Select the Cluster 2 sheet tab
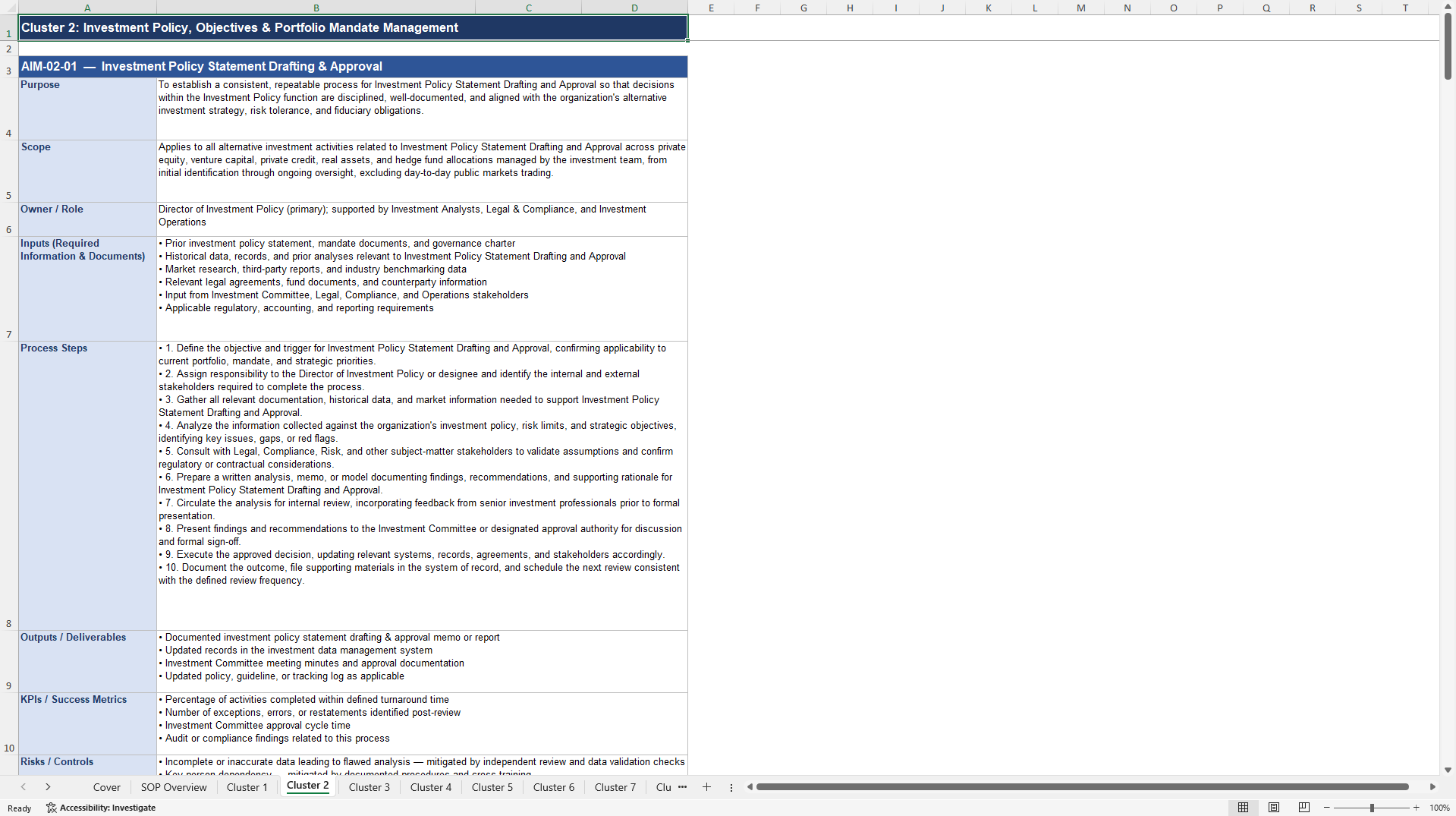 (x=308, y=786)
